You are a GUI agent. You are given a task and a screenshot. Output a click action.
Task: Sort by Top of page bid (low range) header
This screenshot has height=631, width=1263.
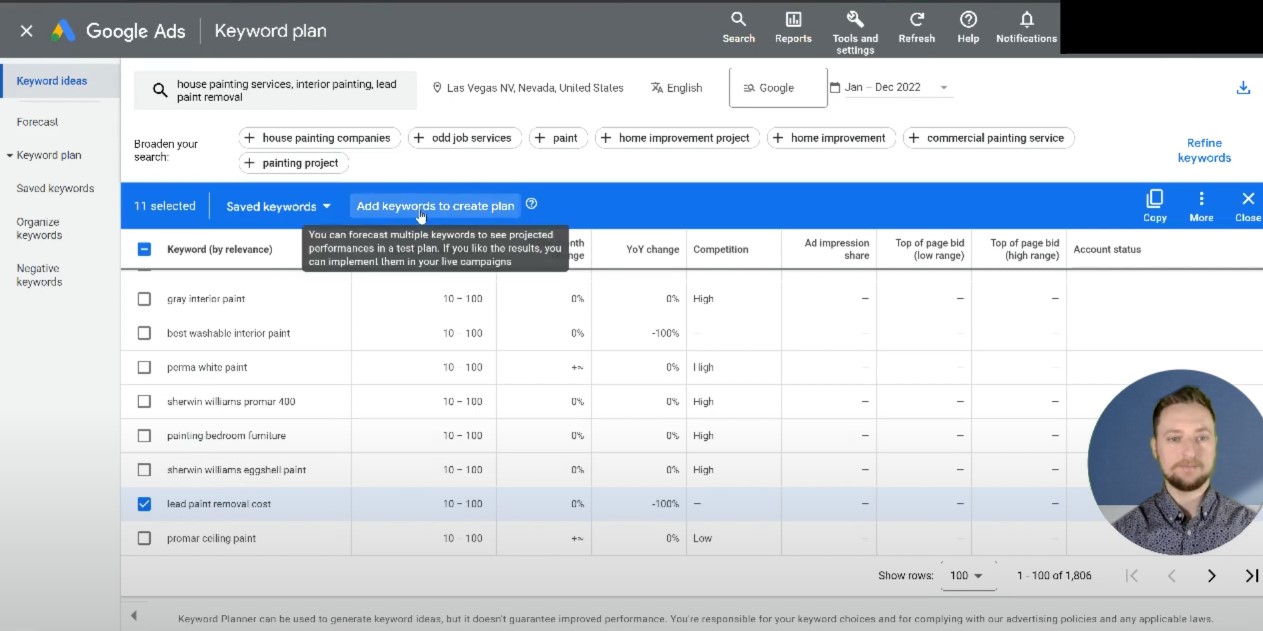click(930, 249)
